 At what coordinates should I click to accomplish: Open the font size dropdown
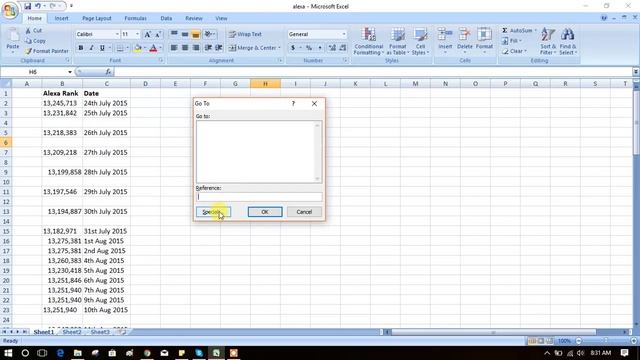click(x=137, y=34)
